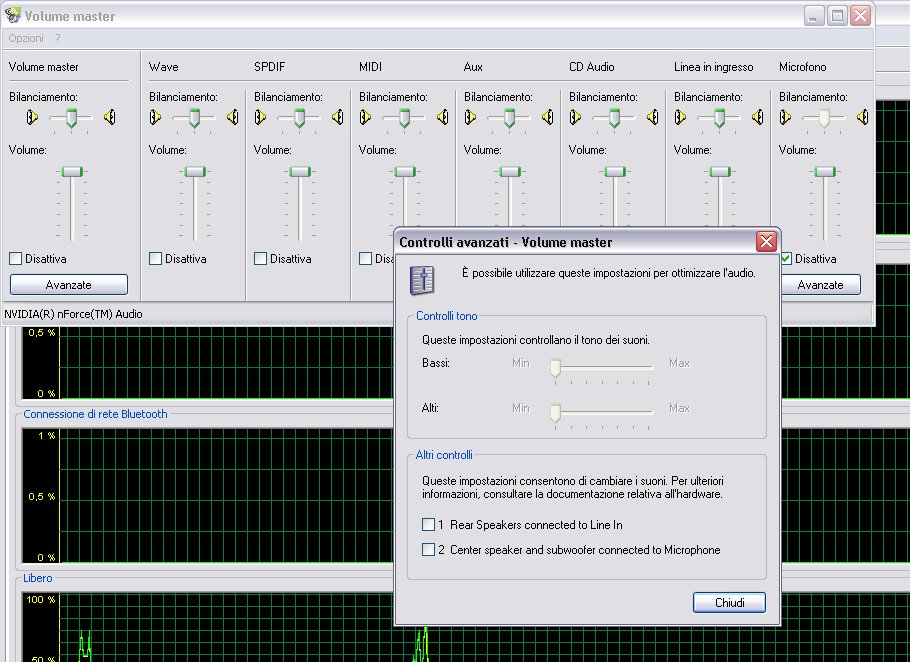The height and width of the screenshot is (662, 910).
Task: Open the Opzioni menu
Action: click(26, 38)
